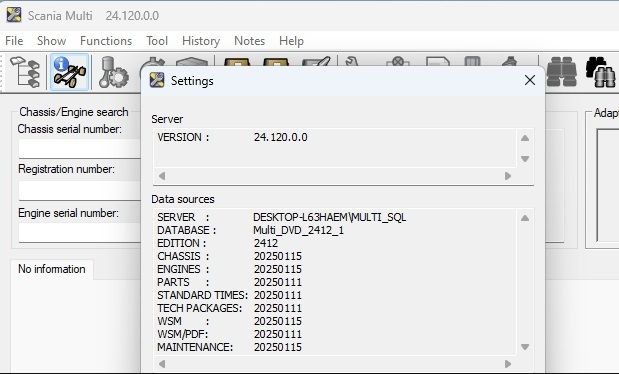Click the grey binoculars search icon

point(561,72)
